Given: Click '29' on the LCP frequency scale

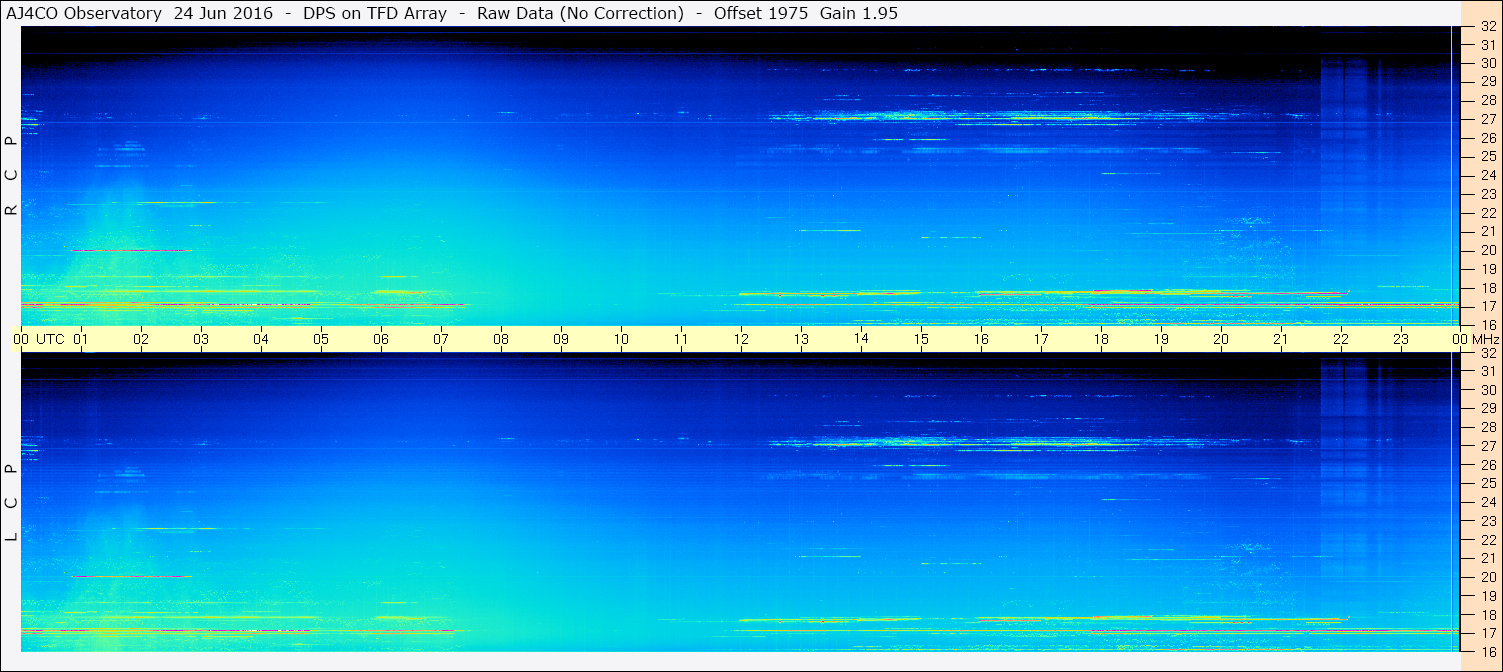Looking at the screenshot, I should point(1488,409).
